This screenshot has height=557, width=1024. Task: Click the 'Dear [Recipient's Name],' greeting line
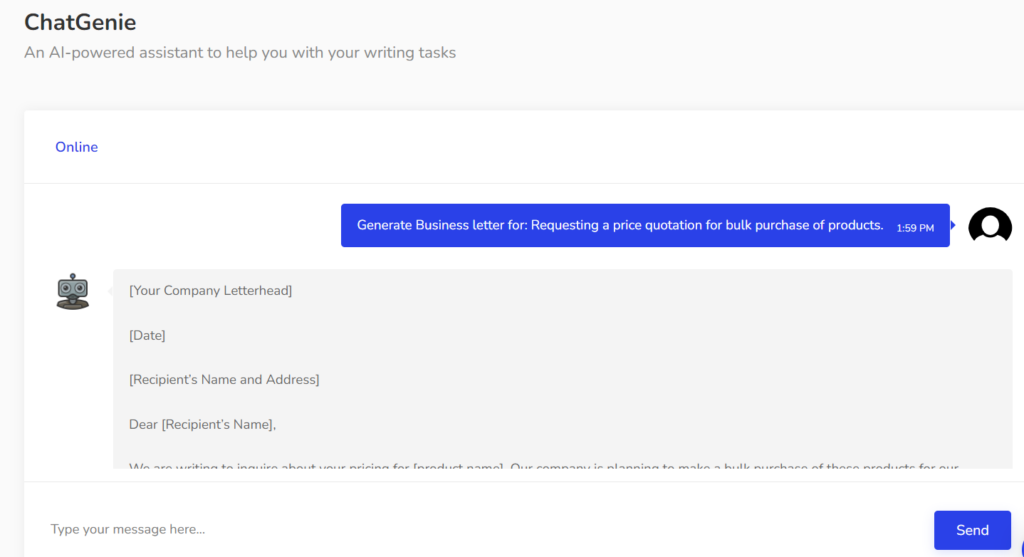click(202, 424)
